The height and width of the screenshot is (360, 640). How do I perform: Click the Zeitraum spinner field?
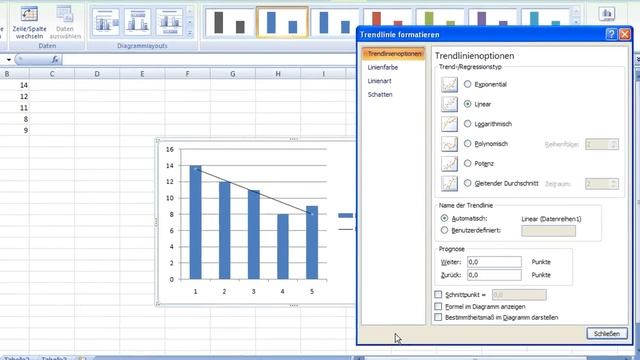click(x=602, y=184)
